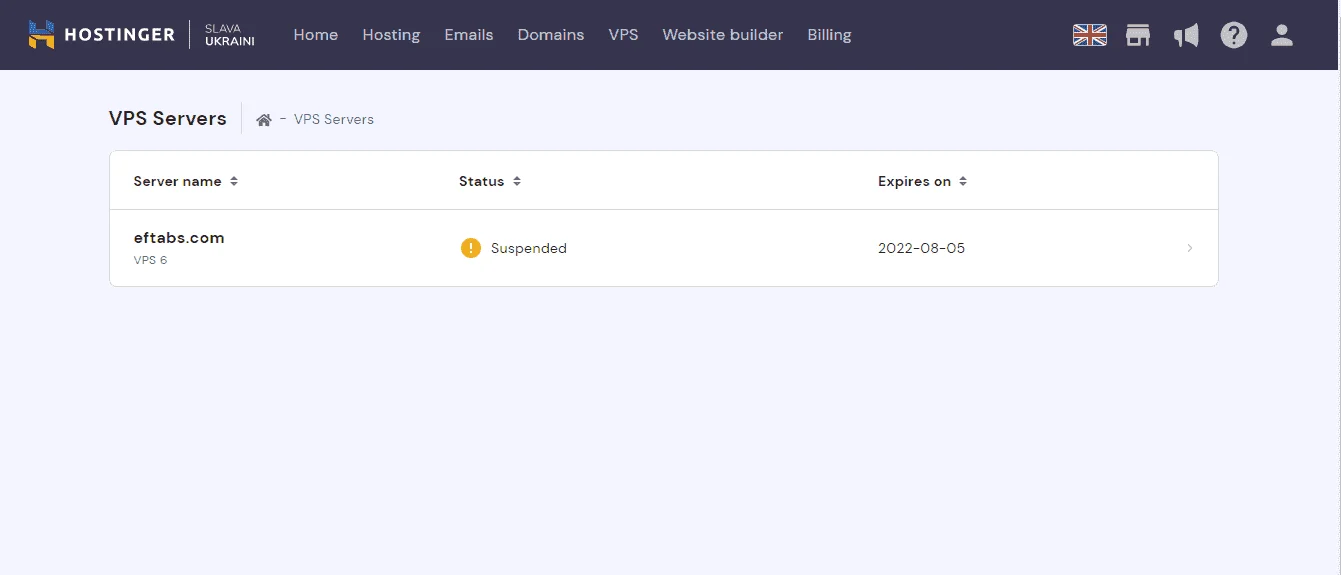Open the Emails menu
The image size is (1341, 575).
tap(469, 35)
